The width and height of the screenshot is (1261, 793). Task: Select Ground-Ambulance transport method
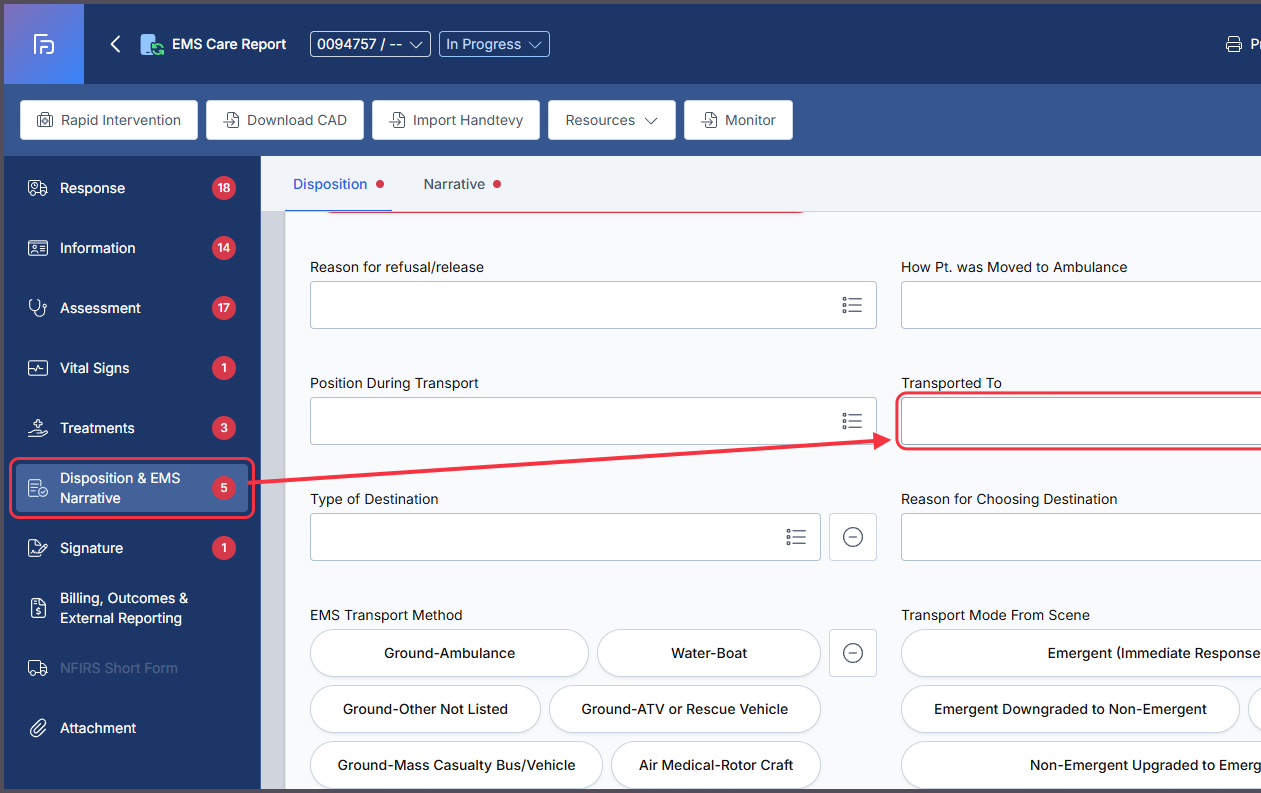click(x=449, y=653)
